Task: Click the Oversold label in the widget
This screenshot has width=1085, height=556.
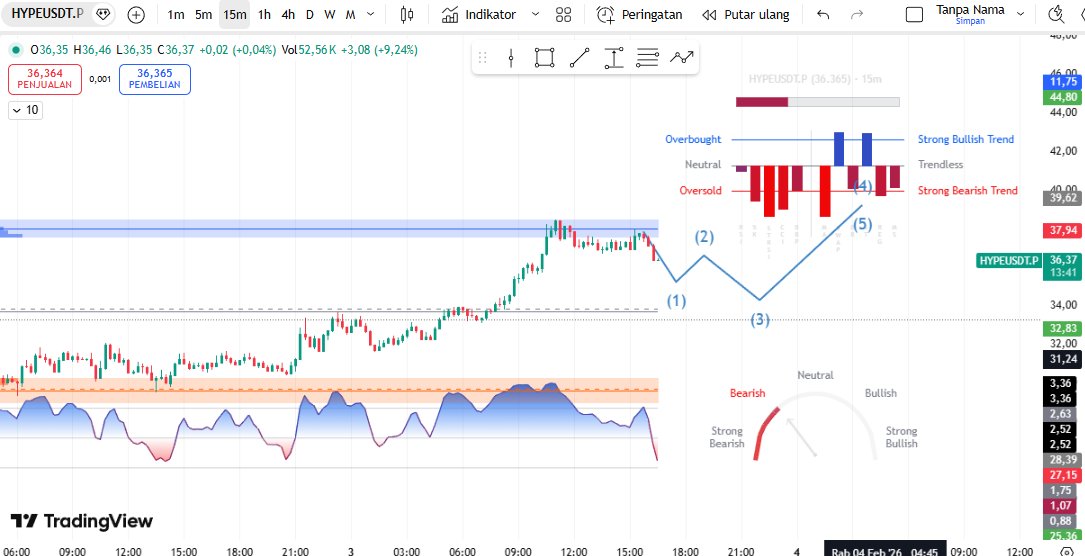Action: (700, 190)
